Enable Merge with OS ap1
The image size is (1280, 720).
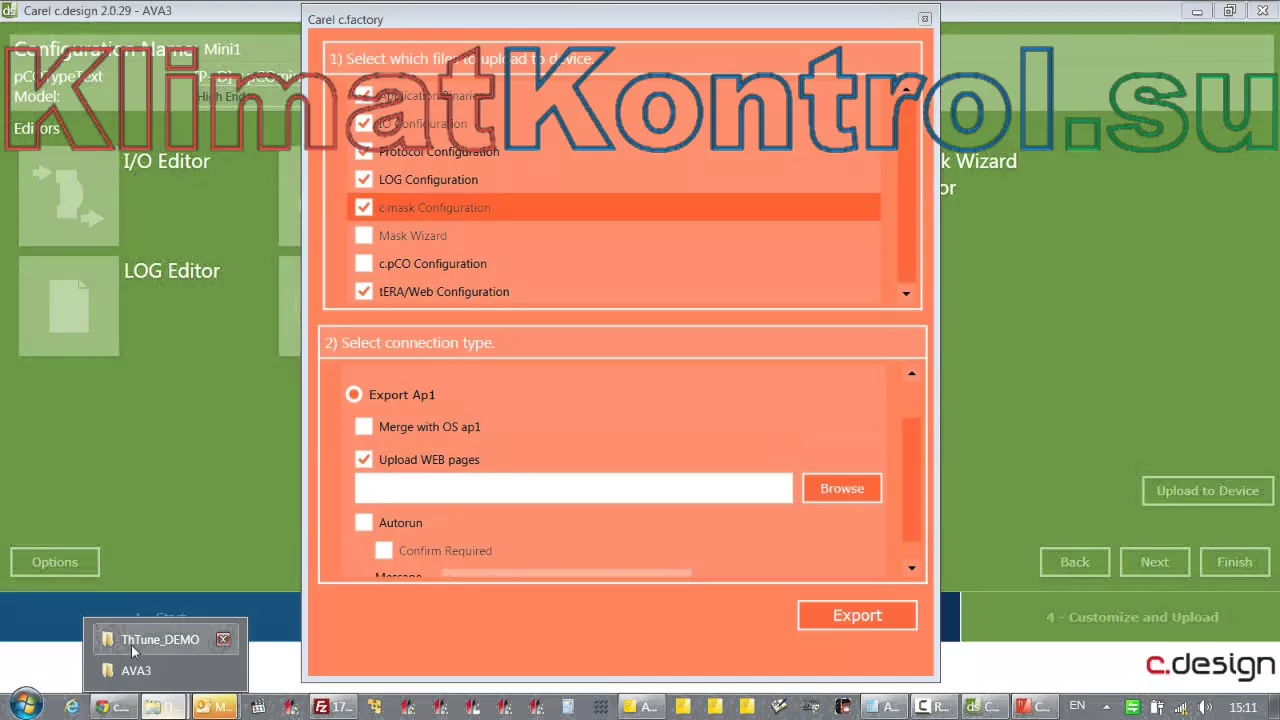click(x=364, y=427)
